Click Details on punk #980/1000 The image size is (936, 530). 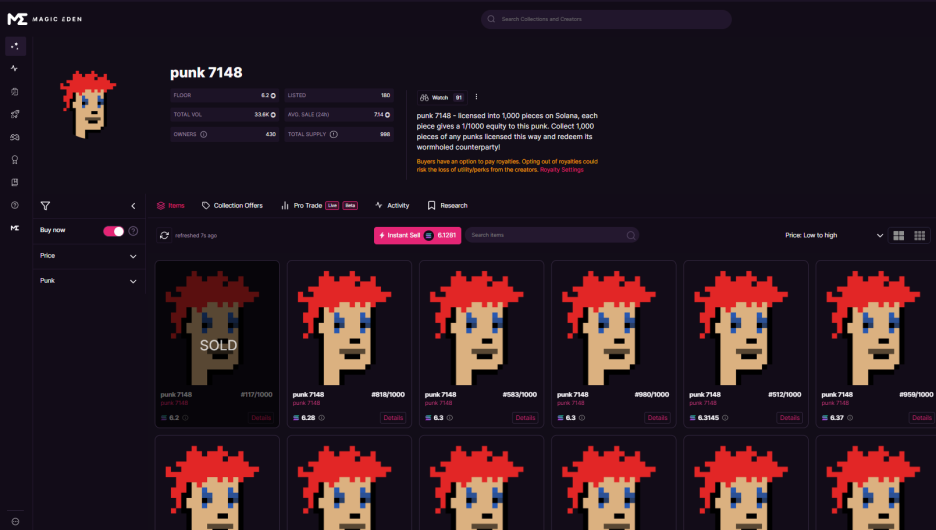657,418
